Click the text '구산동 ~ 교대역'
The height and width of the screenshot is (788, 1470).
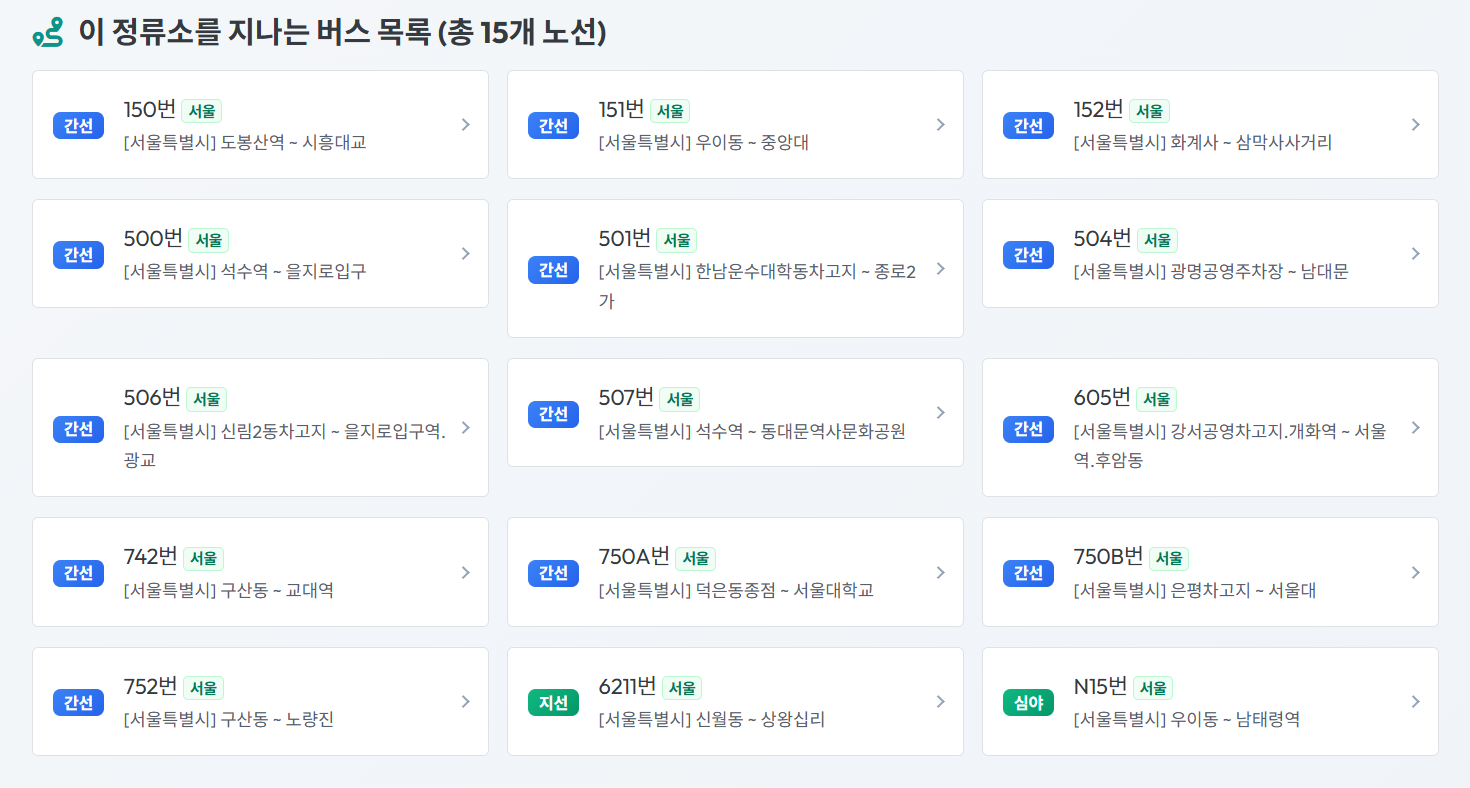(x=277, y=590)
